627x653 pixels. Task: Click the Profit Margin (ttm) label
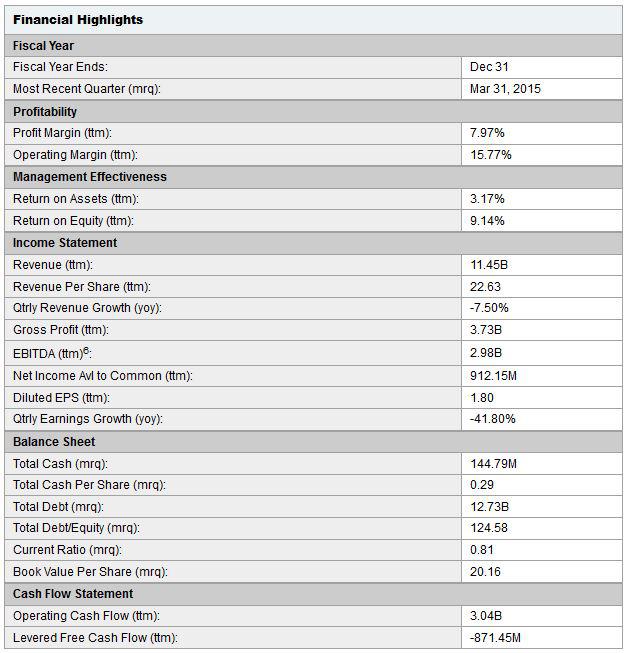pyautogui.click(x=62, y=133)
